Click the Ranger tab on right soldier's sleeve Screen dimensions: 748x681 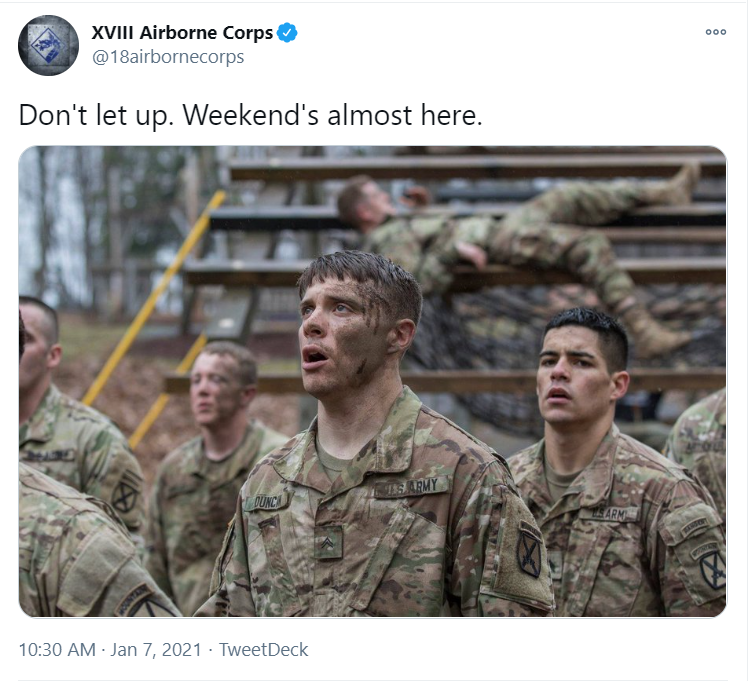click(x=694, y=526)
